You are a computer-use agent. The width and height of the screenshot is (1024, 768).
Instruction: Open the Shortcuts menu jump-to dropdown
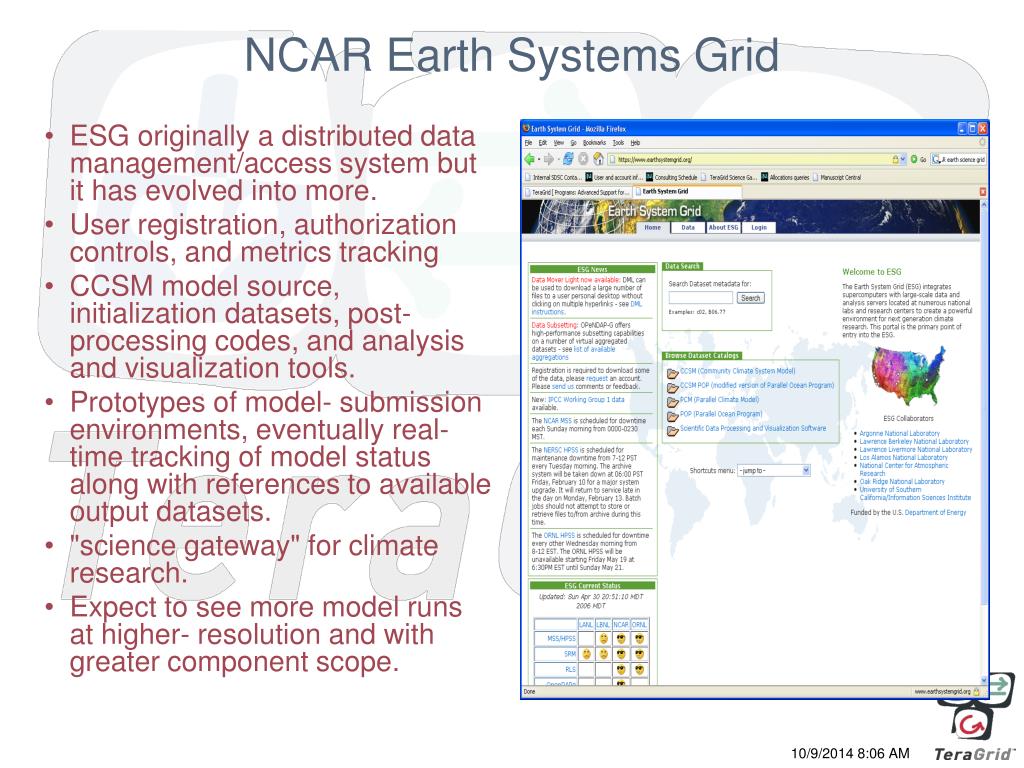774,471
